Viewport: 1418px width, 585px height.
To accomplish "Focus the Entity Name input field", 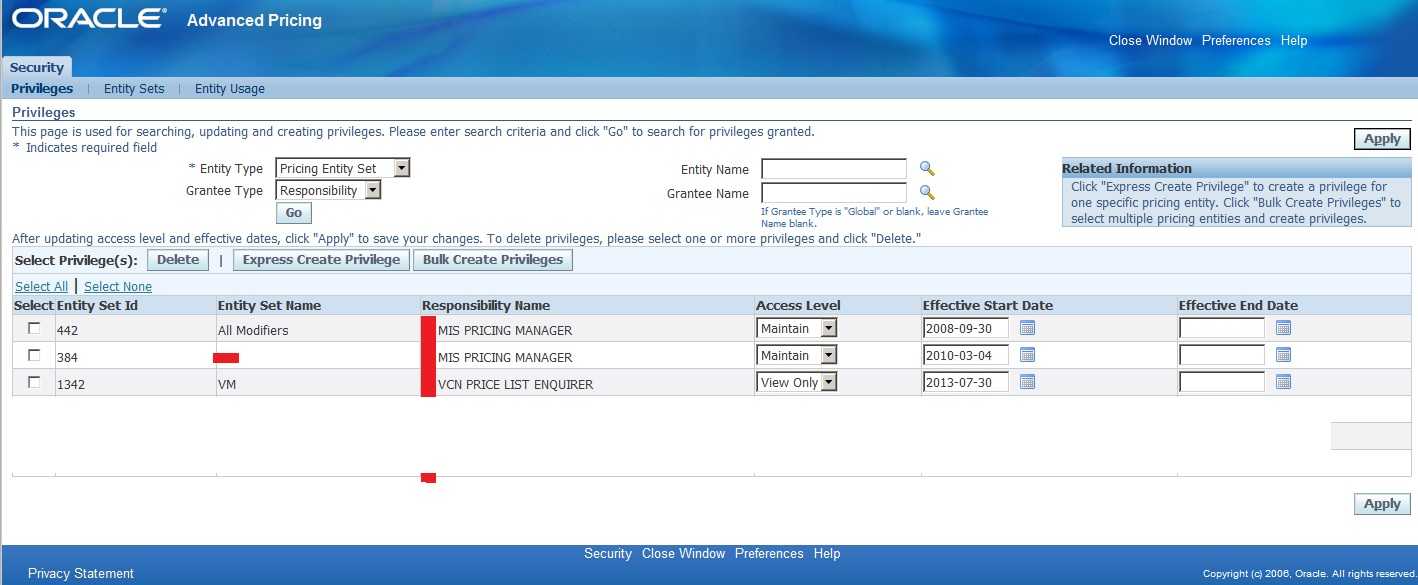I will tap(834, 169).
